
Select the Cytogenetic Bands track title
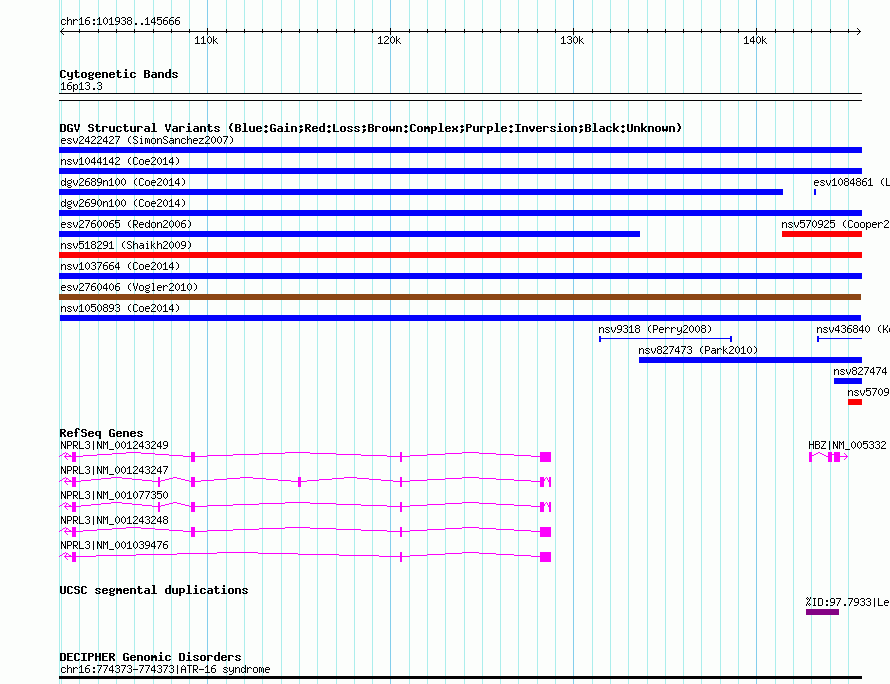click(119, 74)
